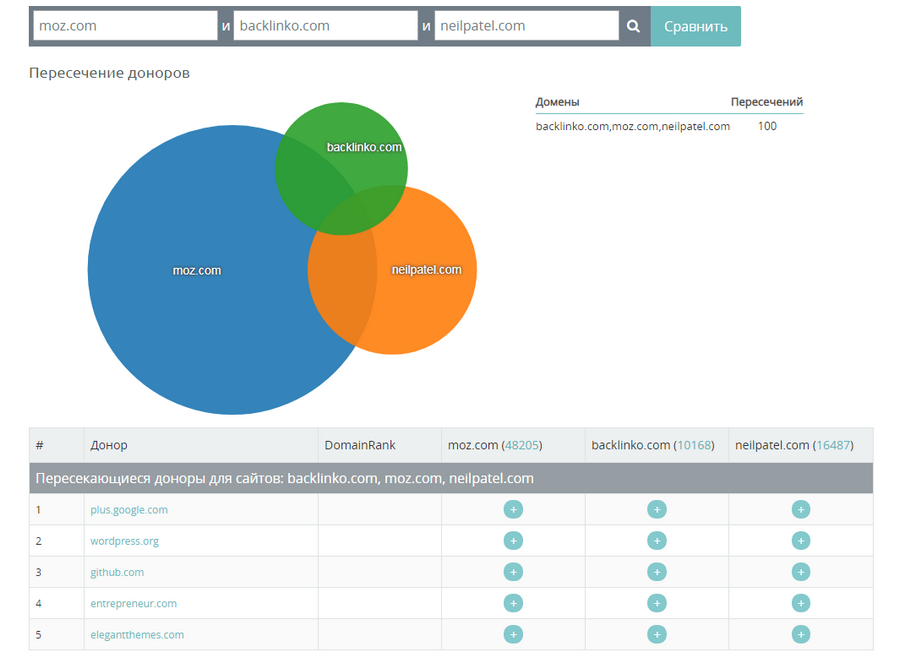The height and width of the screenshot is (658, 900).
Task: Expand github.com plus icon under moz.com
Action: pyautogui.click(x=513, y=572)
